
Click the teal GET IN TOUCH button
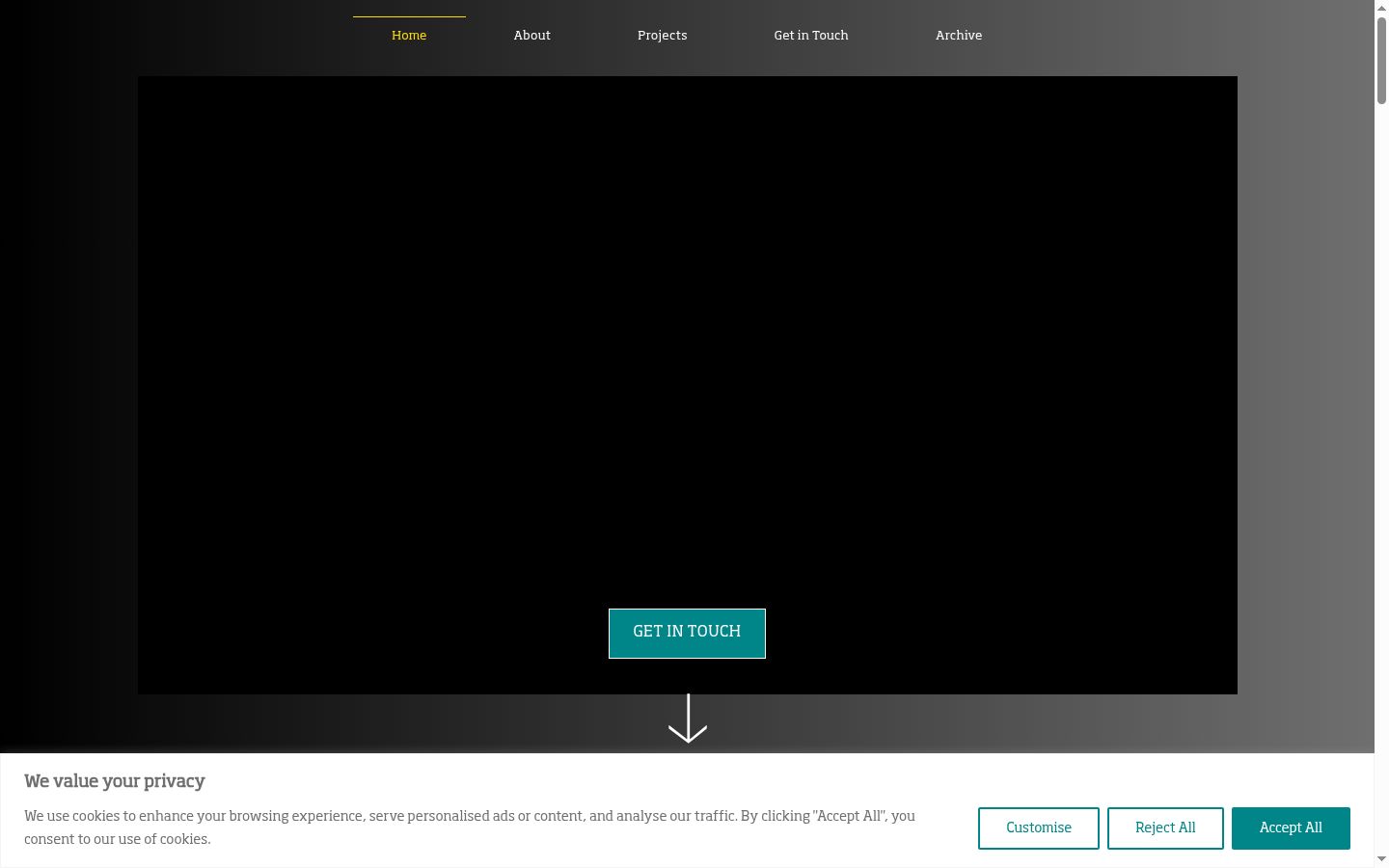tap(687, 633)
